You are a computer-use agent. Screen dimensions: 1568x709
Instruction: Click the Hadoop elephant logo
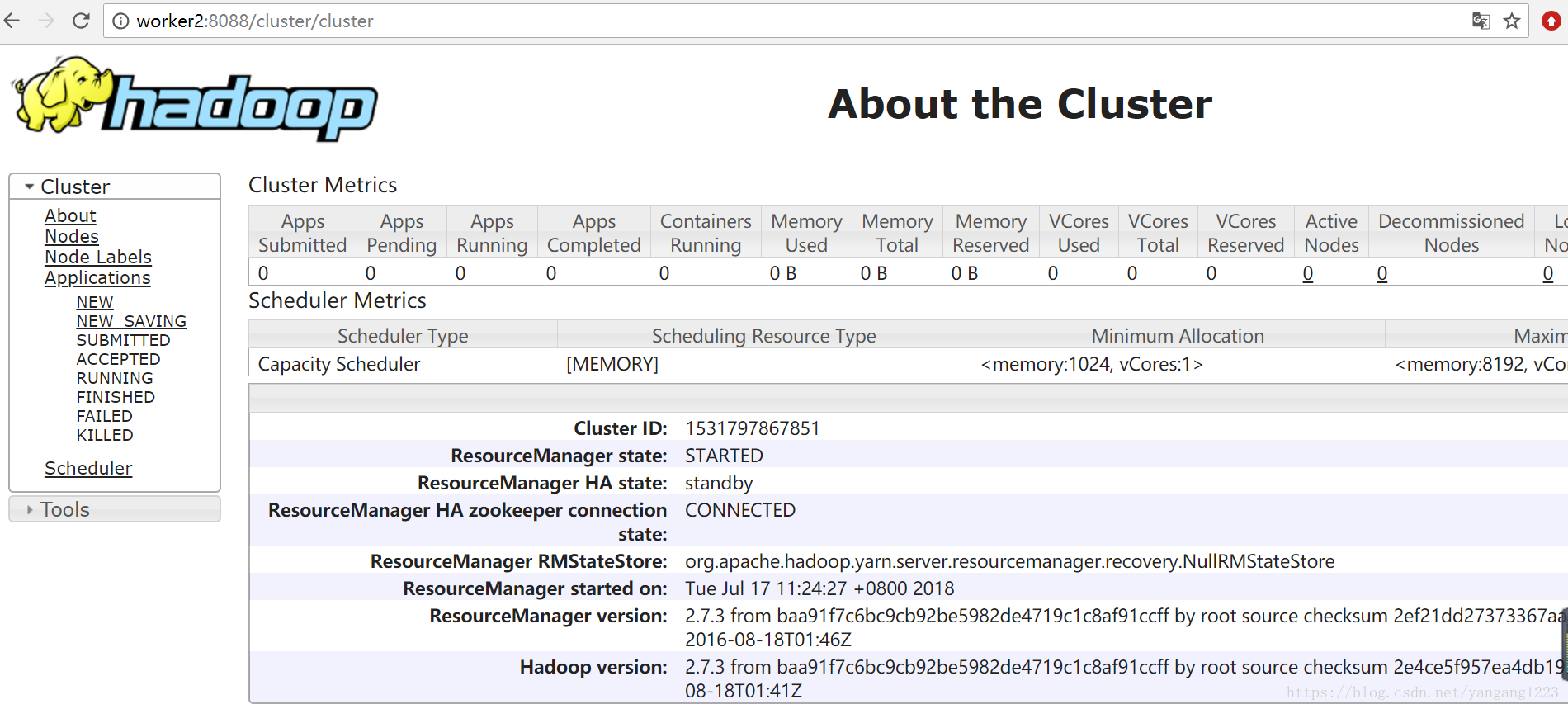click(195, 99)
